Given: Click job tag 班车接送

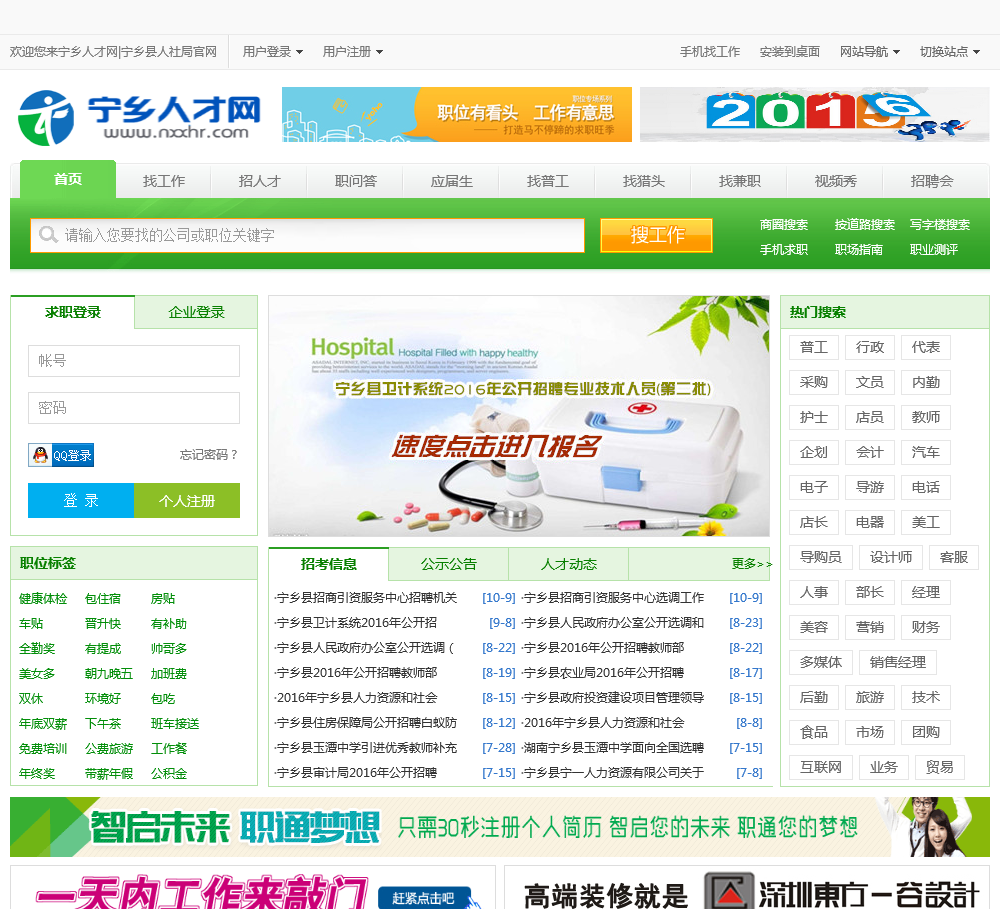Looking at the screenshot, I should pyautogui.click(x=175, y=723).
